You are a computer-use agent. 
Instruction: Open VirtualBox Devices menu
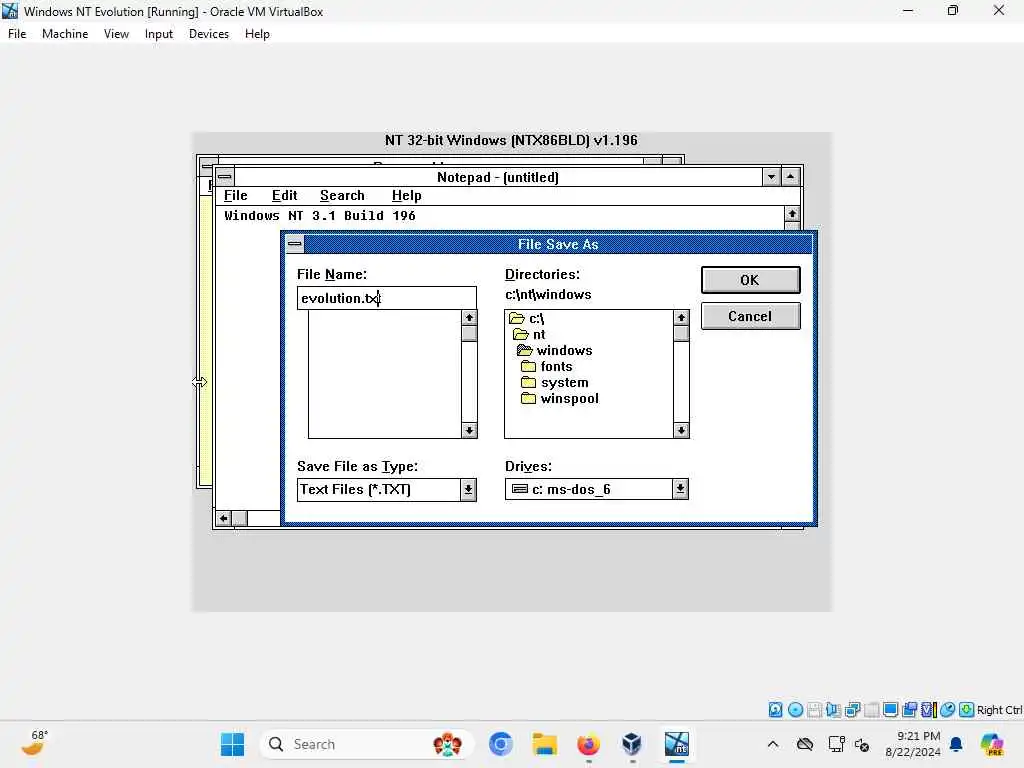point(209,34)
